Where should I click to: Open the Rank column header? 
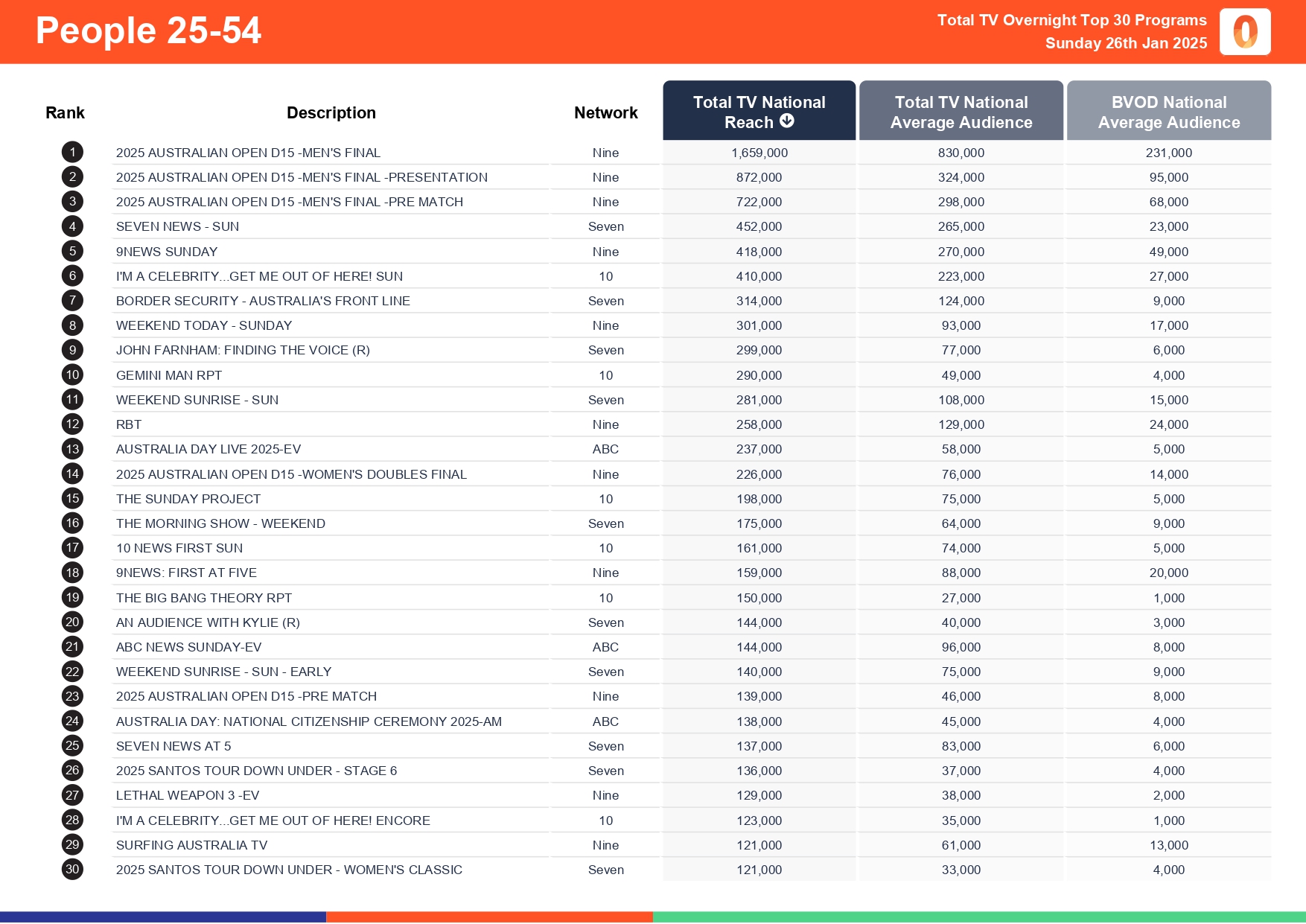click(66, 112)
